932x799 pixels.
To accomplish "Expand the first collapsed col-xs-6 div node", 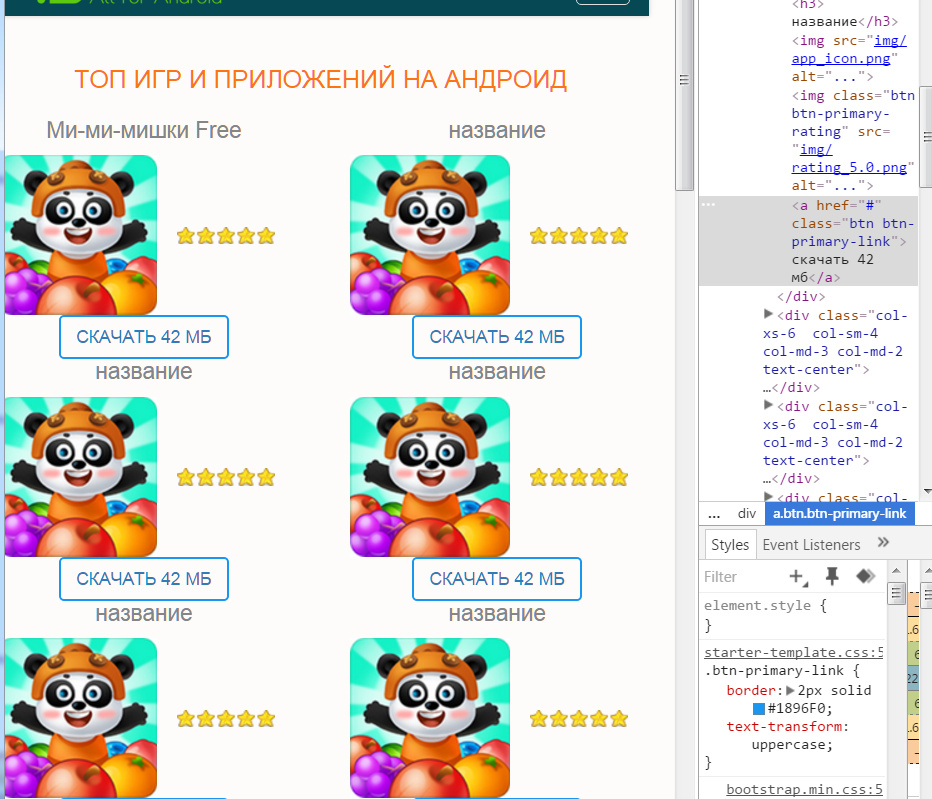I will click(768, 314).
